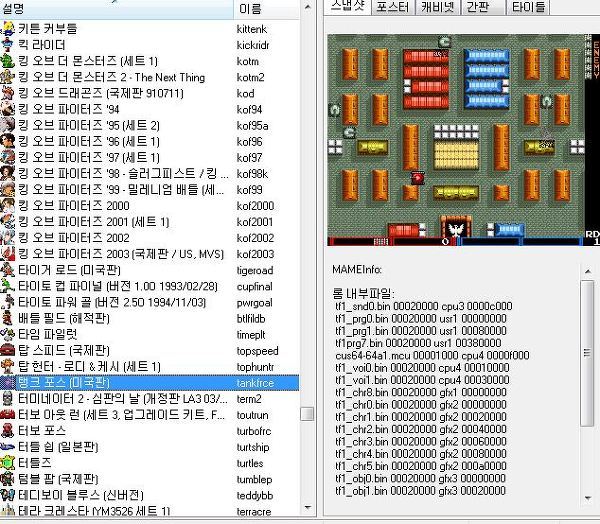Click the cus64-64a1.mcu ROM file line
The width and height of the screenshot is (600, 524).
(x=432, y=356)
